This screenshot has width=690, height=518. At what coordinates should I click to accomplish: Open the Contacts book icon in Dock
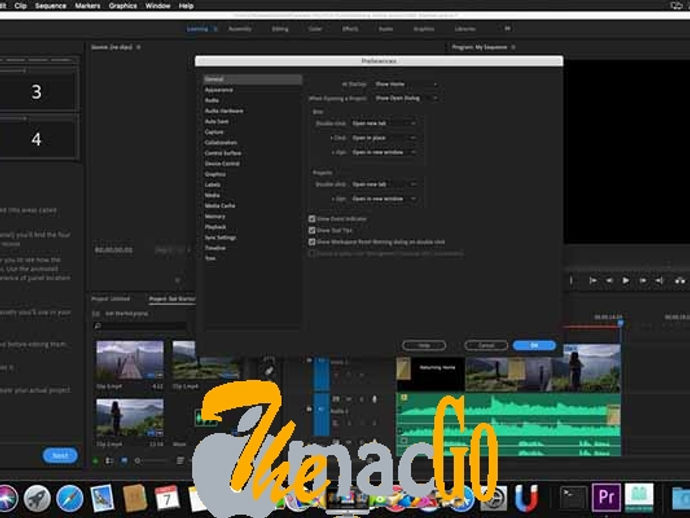point(134,498)
